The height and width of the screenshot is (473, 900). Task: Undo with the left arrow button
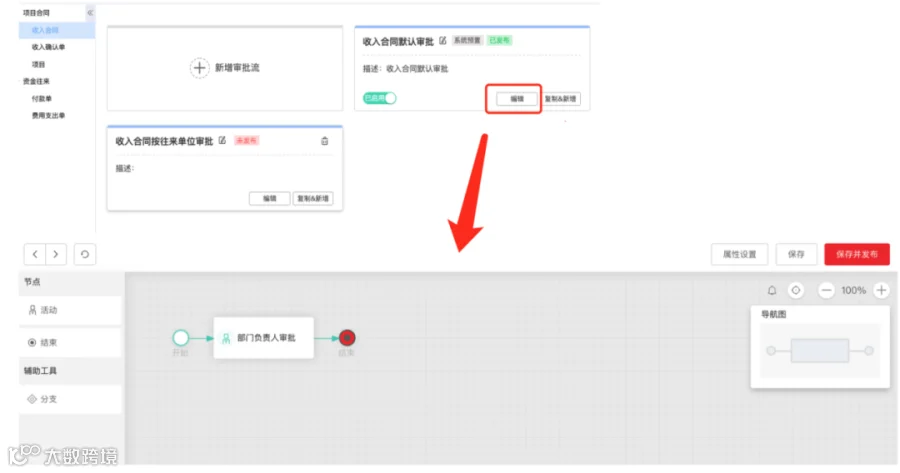tap(34, 254)
